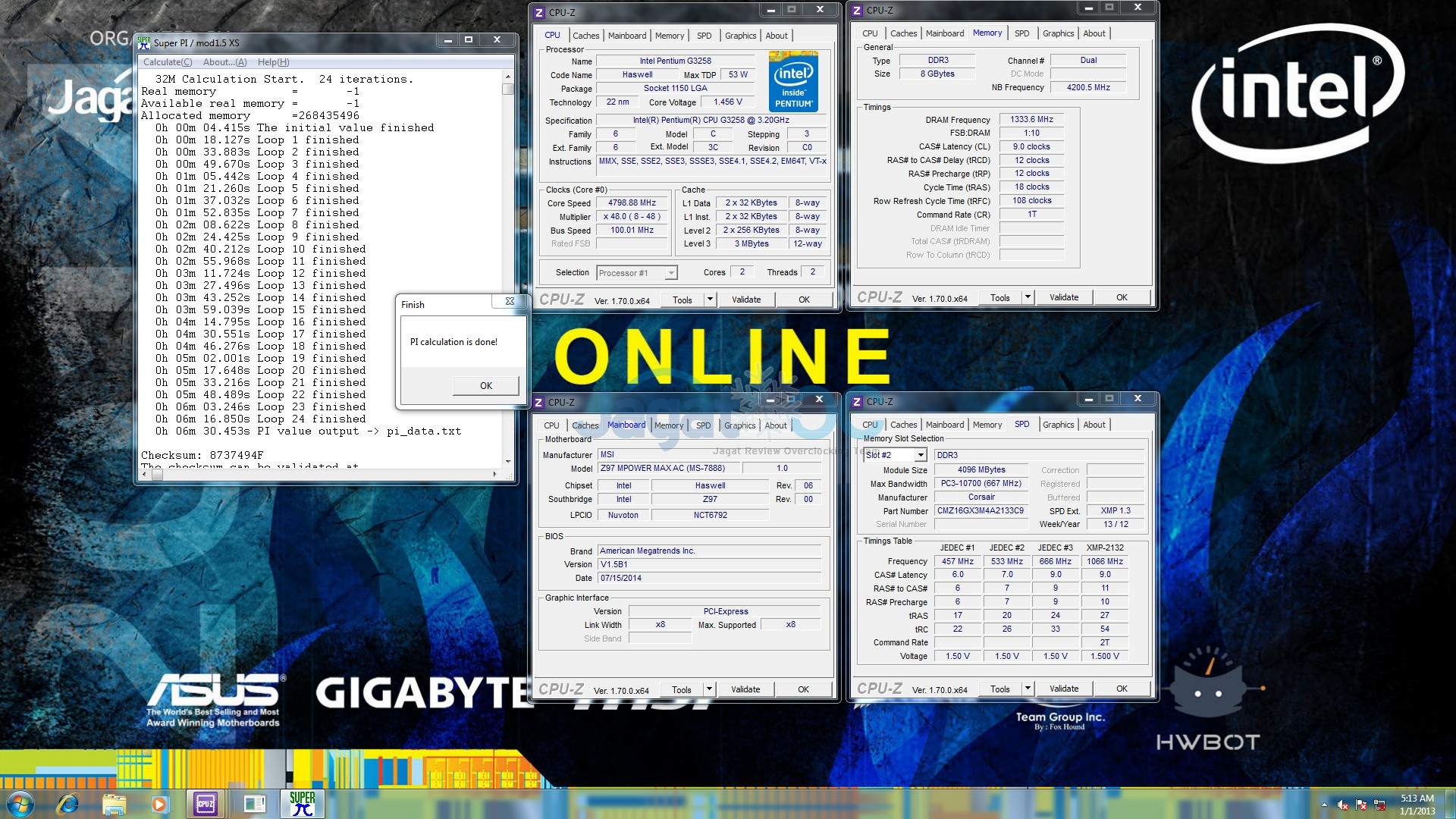Viewport: 1456px width, 819px height.
Task: Click Validate in the SPD CPU-Z window
Action: [x=1063, y=689]
